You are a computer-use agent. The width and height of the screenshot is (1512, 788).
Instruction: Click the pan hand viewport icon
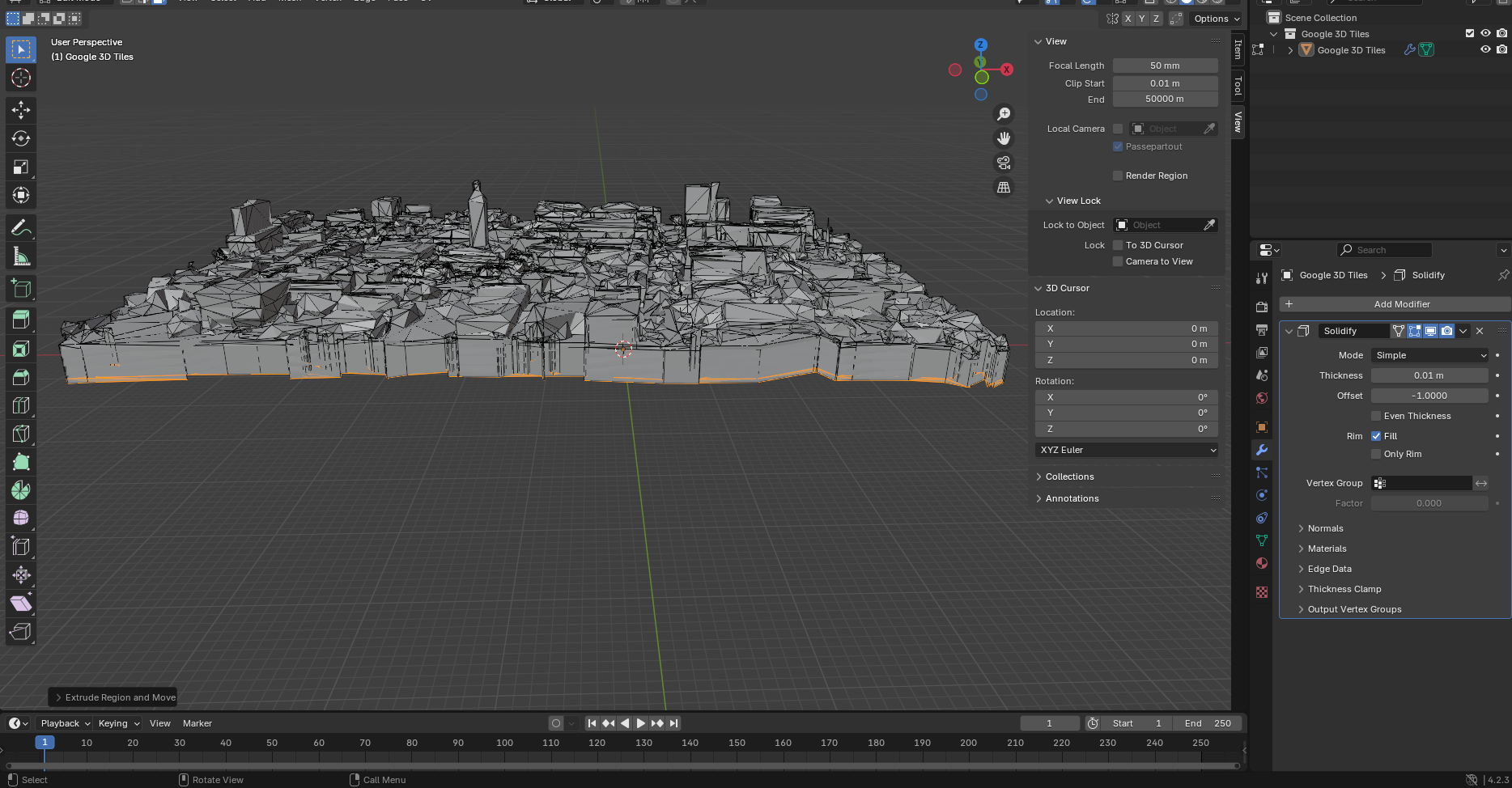[x=1004, y=138]
